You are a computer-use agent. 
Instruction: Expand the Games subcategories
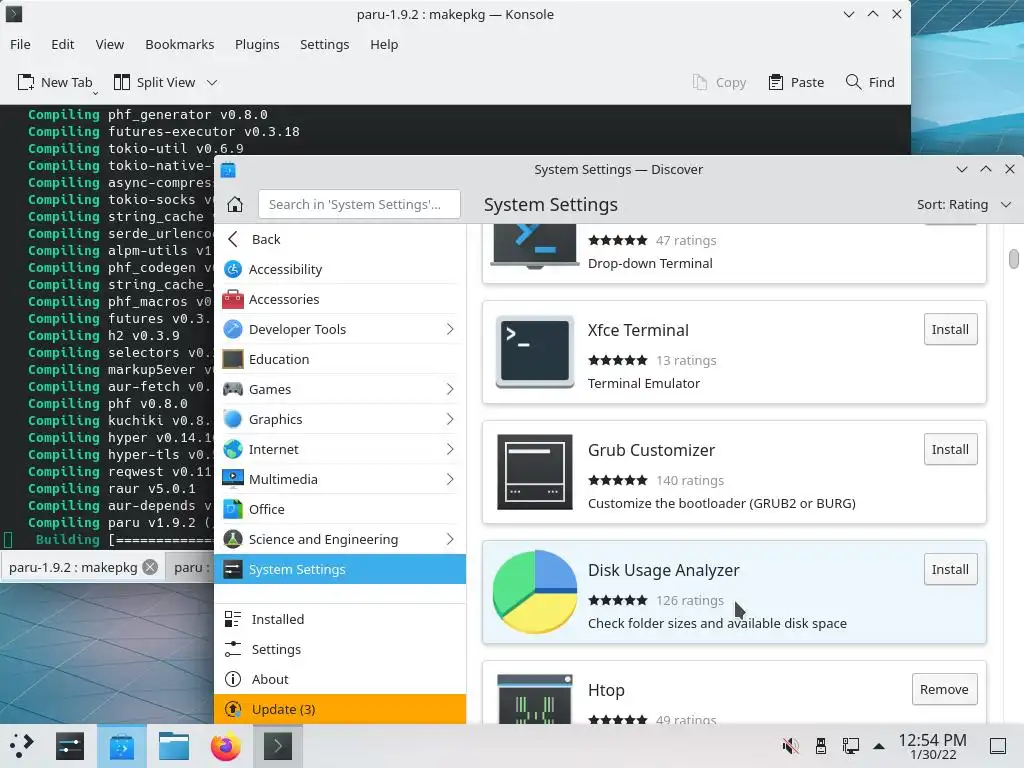coord(450,389)
